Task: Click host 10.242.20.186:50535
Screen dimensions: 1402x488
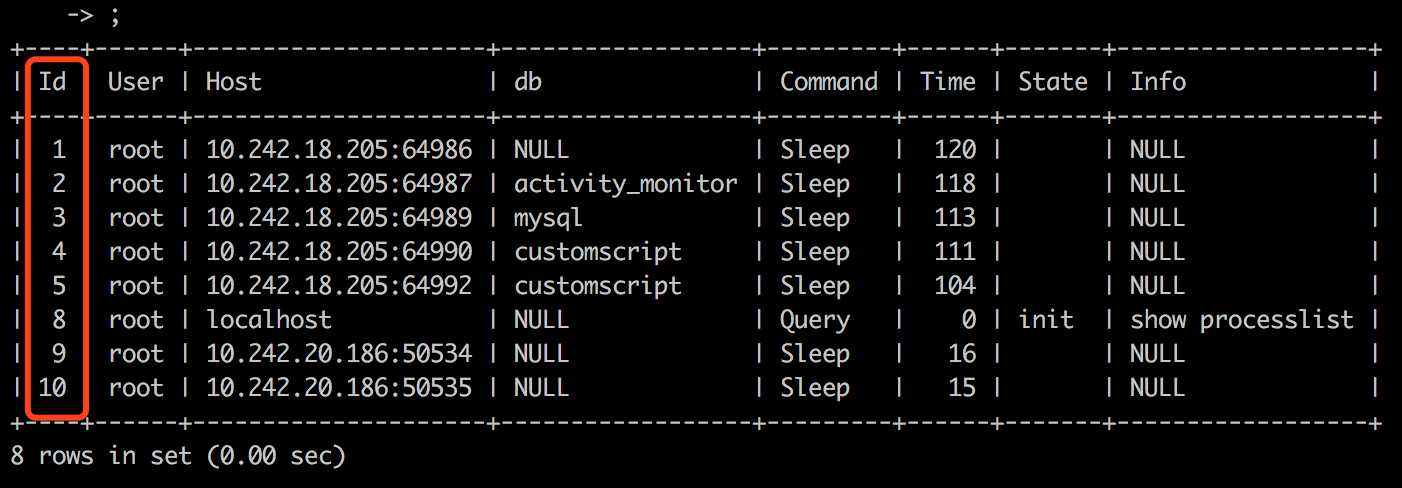Action: pos(339,388)
